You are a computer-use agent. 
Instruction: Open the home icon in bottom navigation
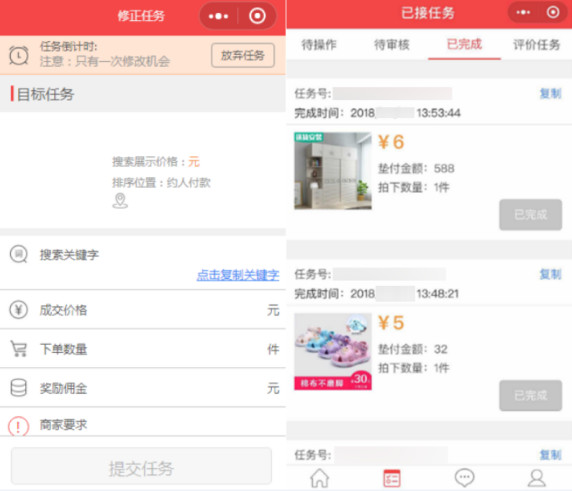(x=320, y=478)
